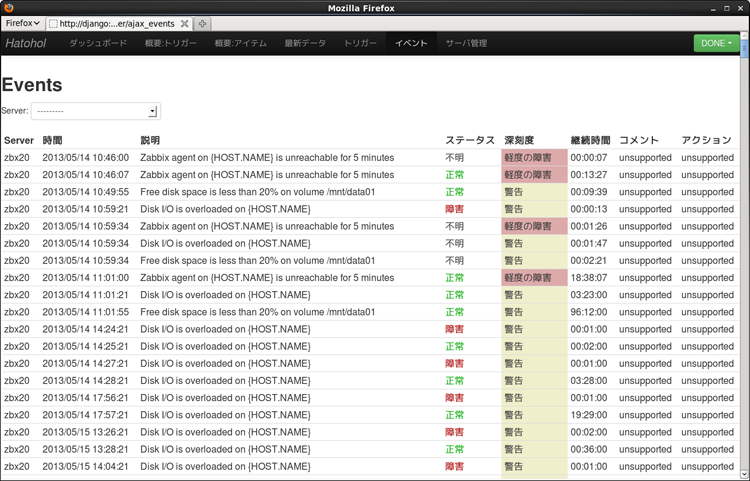Open the サーバ管理 menu item
This screenshot has width=750, height=481.
click(466, 44)
